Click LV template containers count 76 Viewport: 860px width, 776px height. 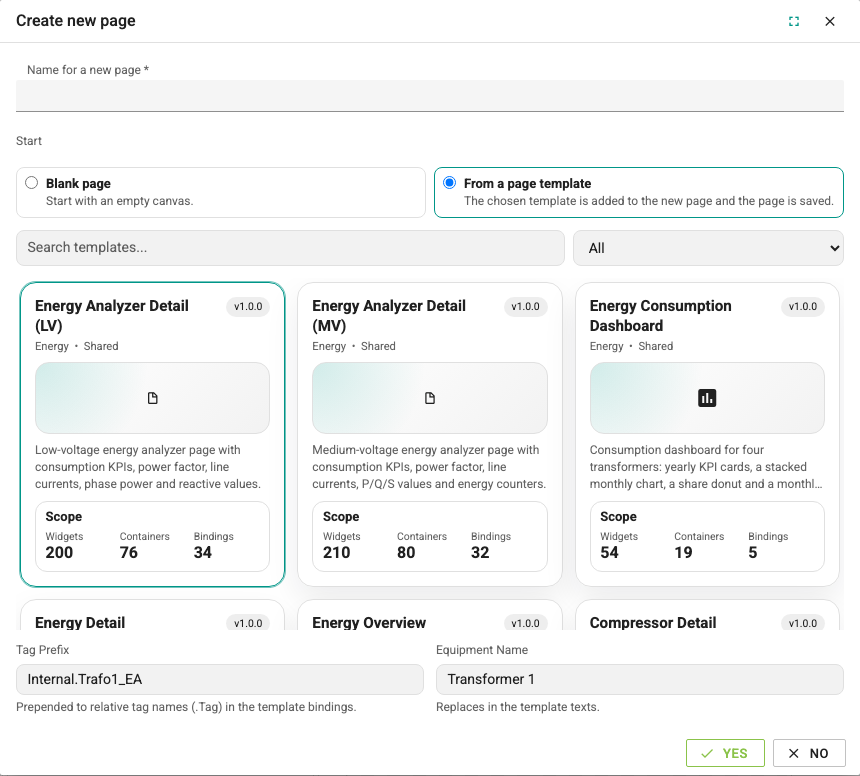[x=129, y=552]
